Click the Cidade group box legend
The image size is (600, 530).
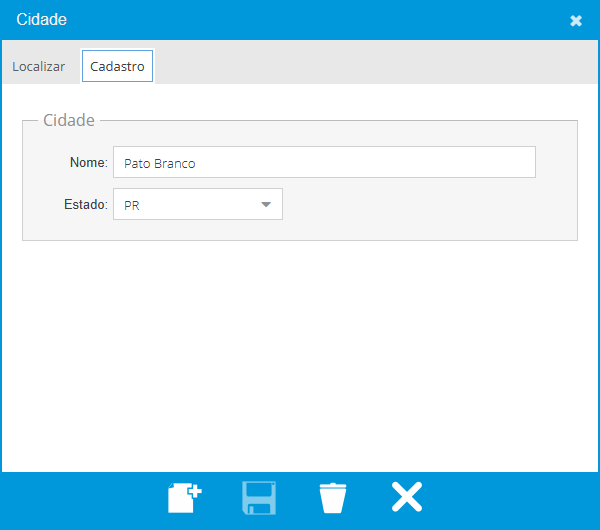(x=69, y=121)
